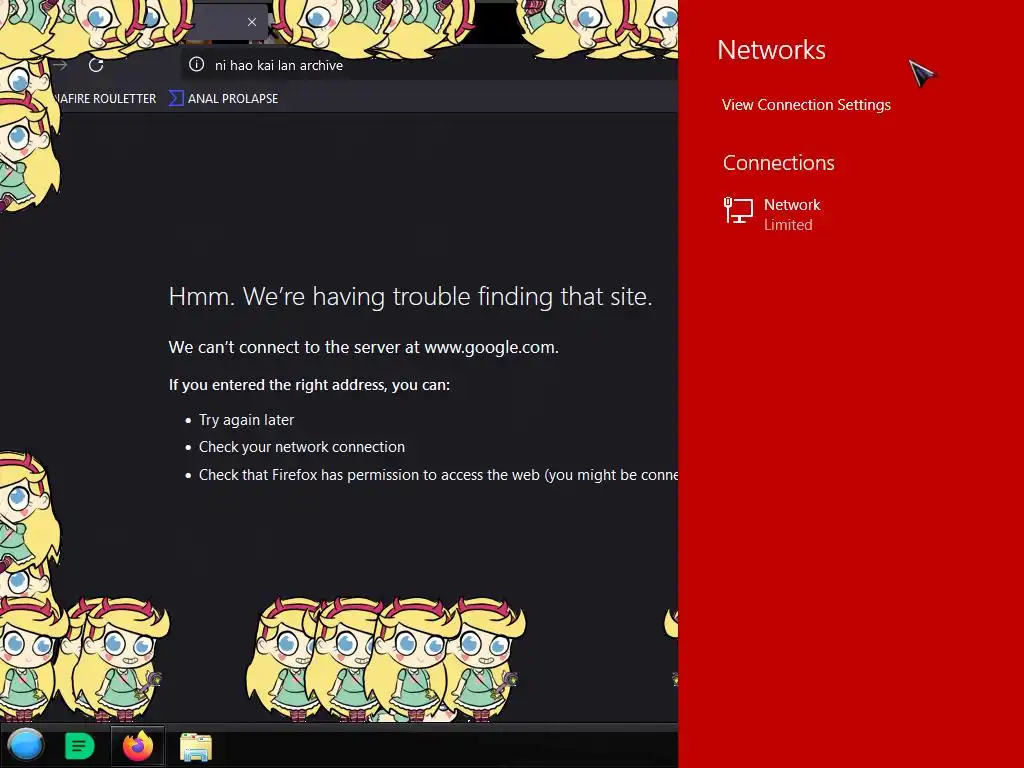Click the Networks panel heading

771,50
